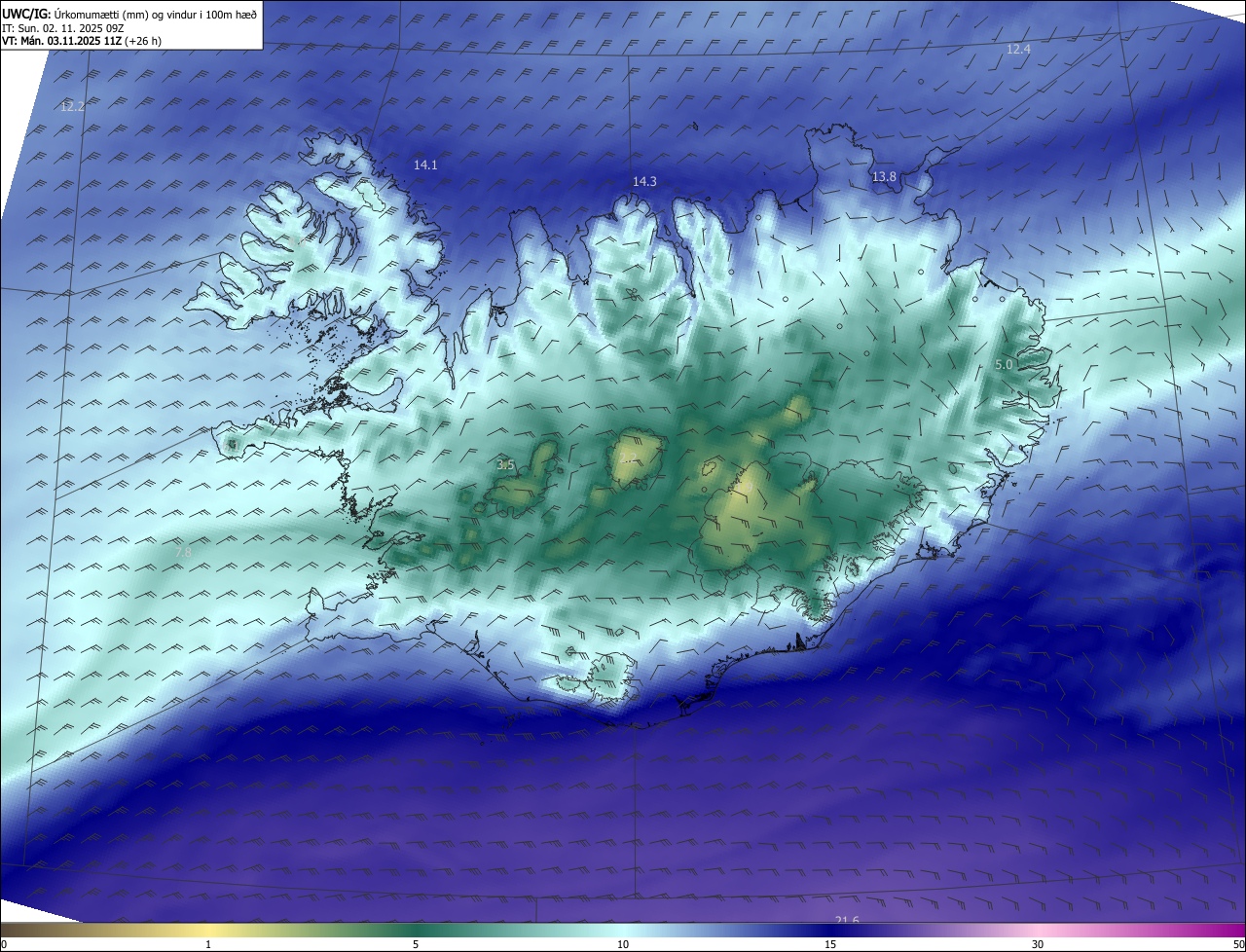Click the 12.4 value near the top
Image resolution: width=1246 pixels, height=952 pixels.
coord(1018,49)
